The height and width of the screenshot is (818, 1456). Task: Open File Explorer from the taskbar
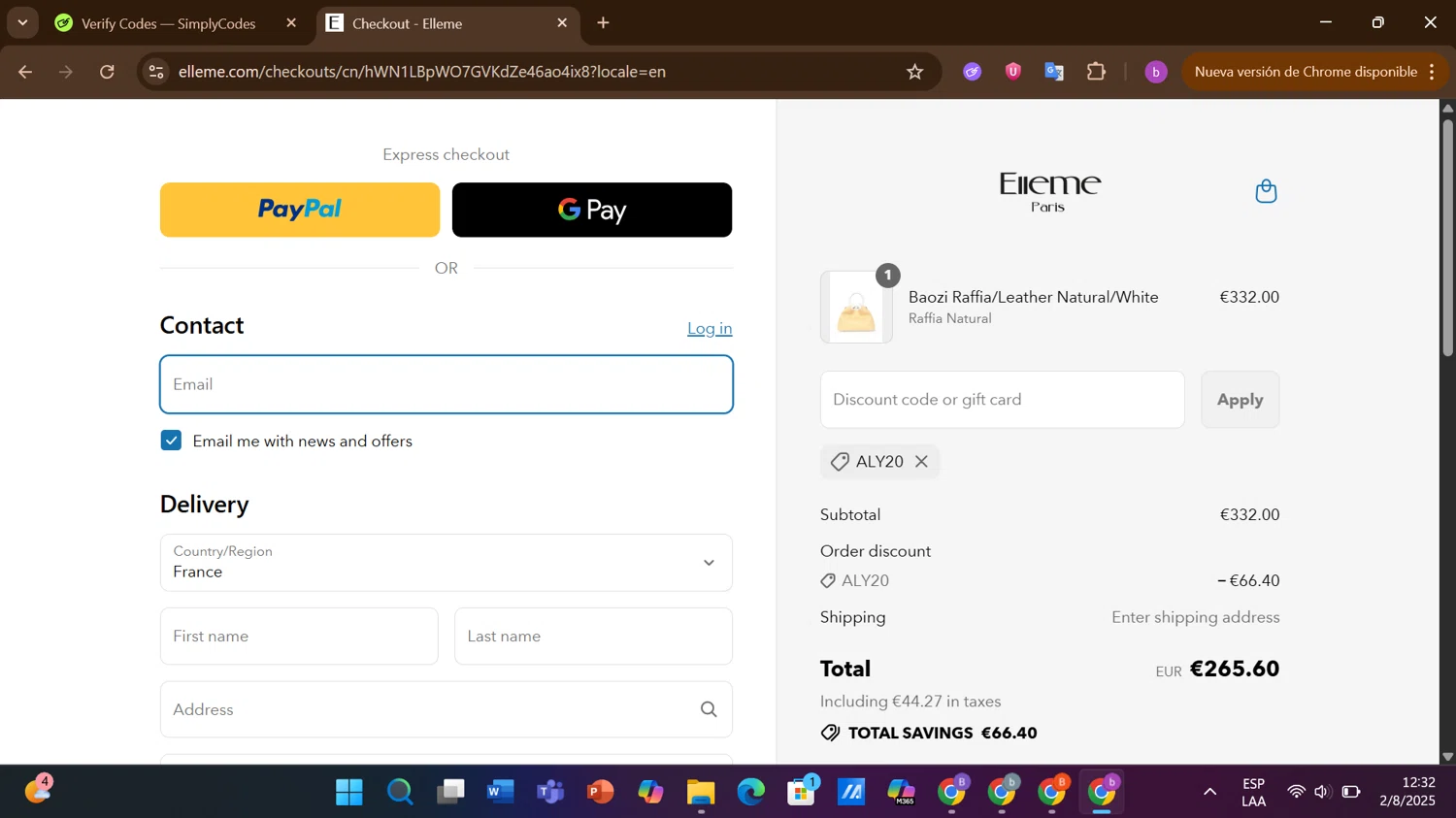[x=701, y=793]
